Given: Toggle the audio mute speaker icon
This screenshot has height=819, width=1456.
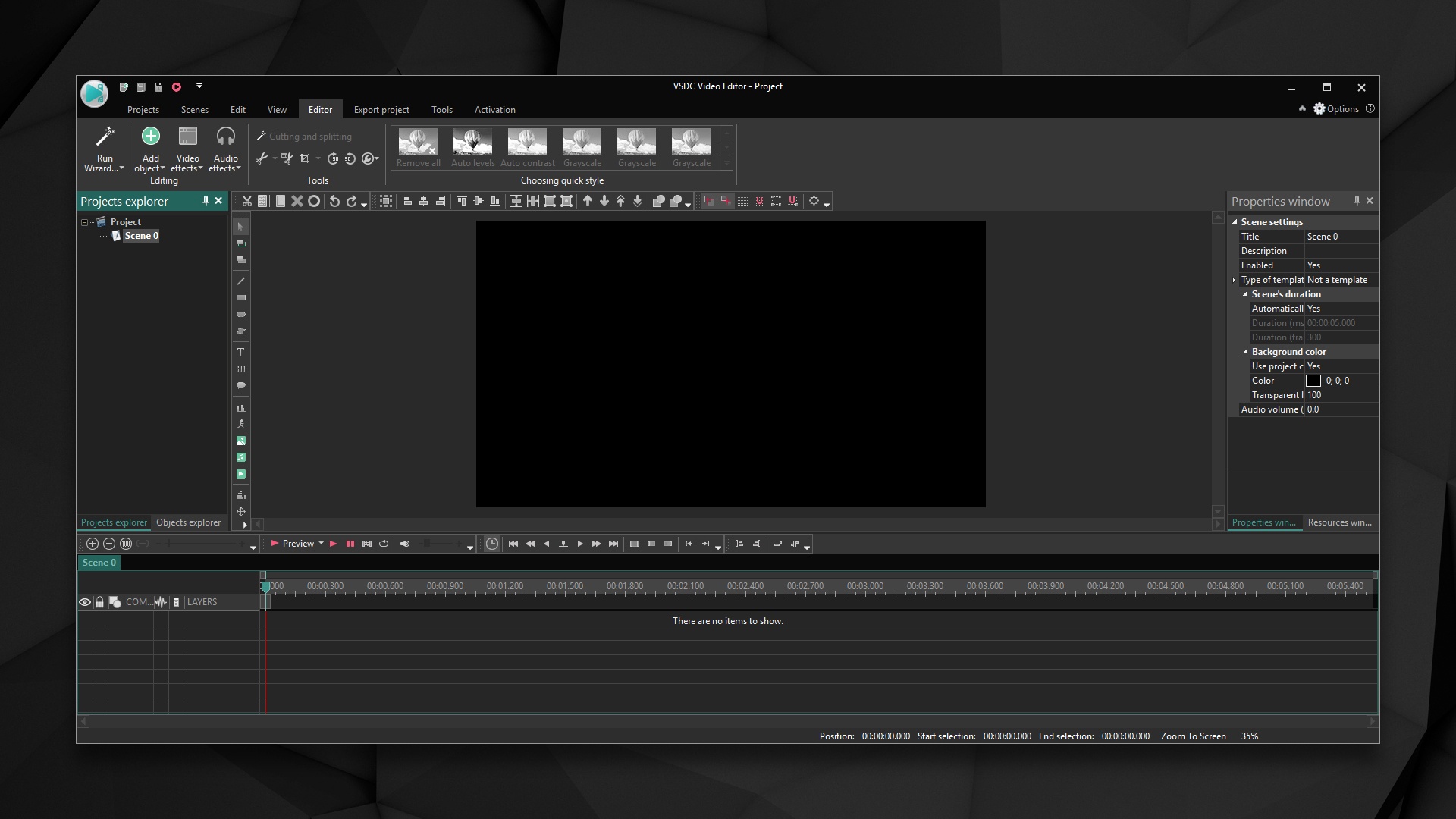Looking at the screenshot, I should pyautogui.click(x=404, y=544).
